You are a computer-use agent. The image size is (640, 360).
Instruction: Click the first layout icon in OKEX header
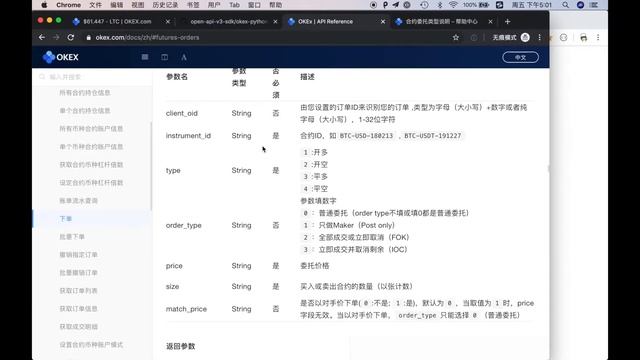[145, 57]
